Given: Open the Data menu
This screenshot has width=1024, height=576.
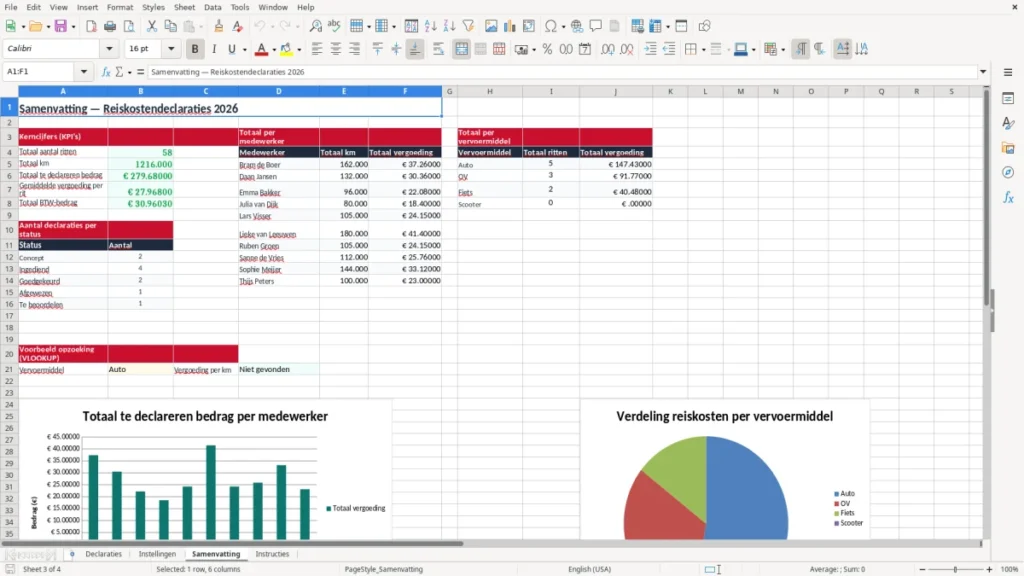Looking at the screenshot, I should 212,7.
